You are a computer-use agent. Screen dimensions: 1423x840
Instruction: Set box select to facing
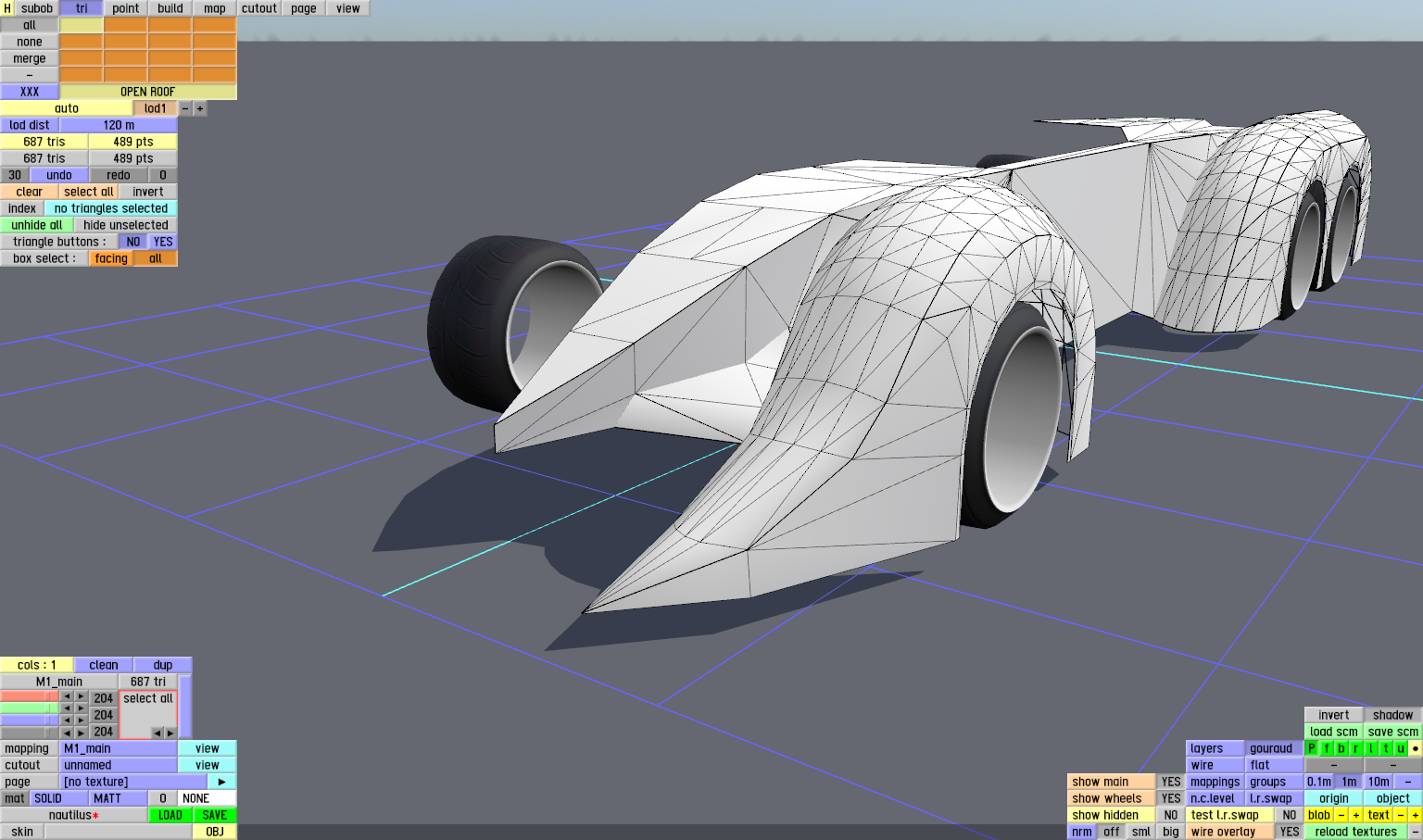tap(111, 258)
